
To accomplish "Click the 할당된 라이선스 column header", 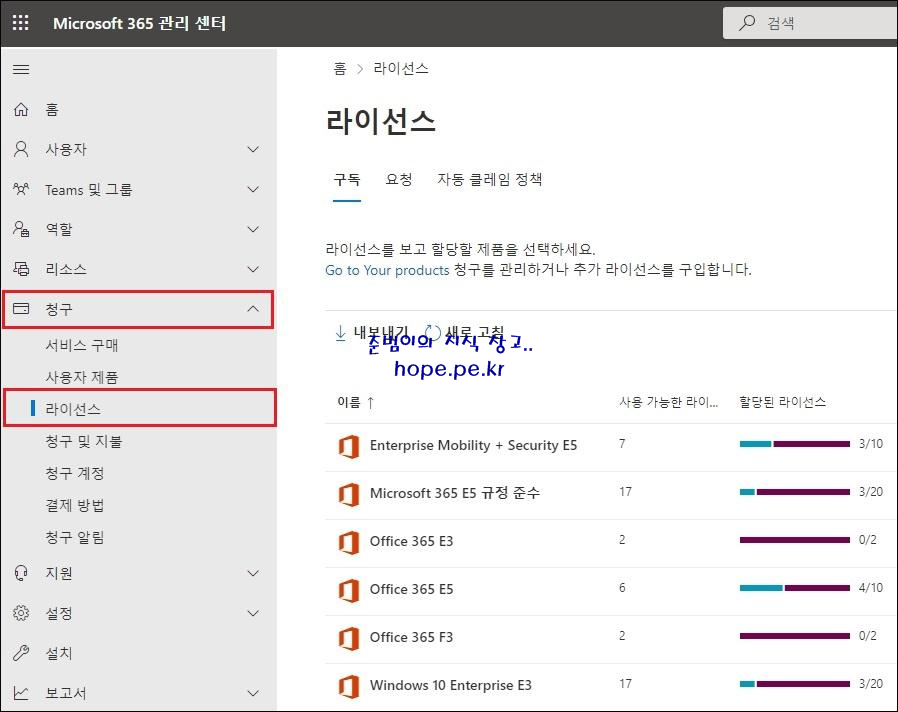I will [x=782, y=402].
